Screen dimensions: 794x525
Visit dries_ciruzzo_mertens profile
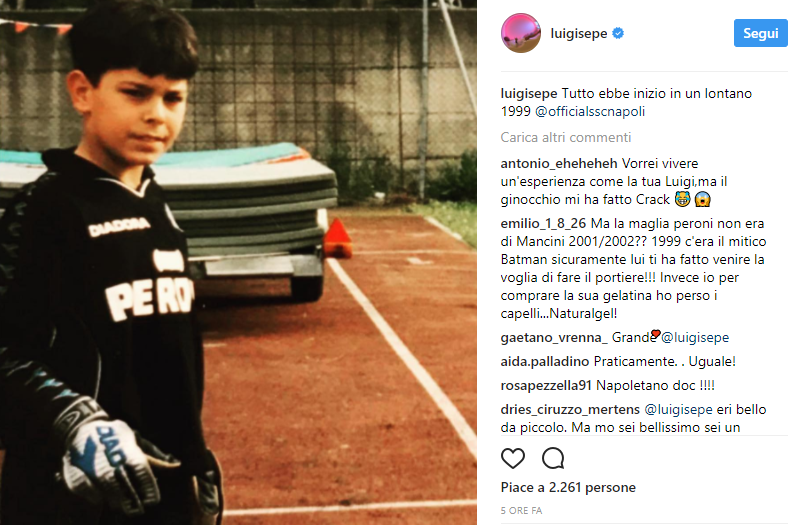pos(570,409)
